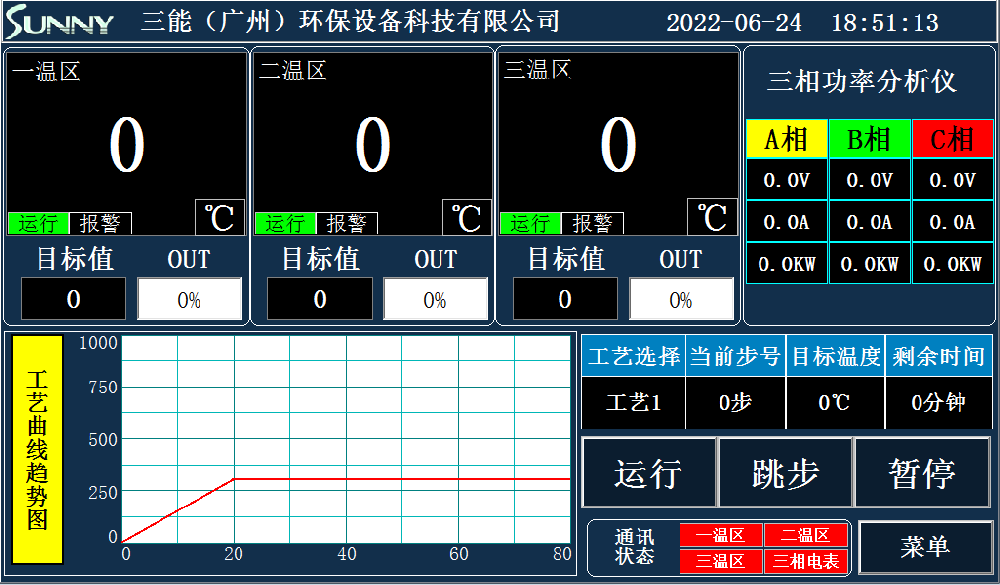
Task: Toggle the green 运行 status in 三温区
Action: (530, 223)
